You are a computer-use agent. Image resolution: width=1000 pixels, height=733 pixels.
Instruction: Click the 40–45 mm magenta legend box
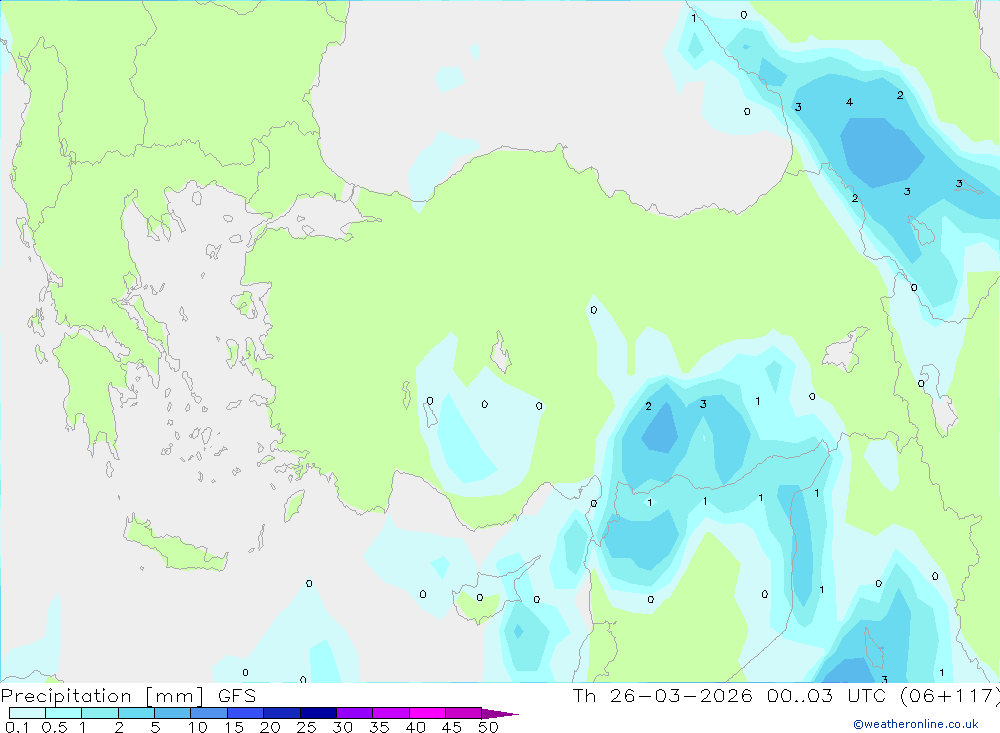tap(427, 713)
